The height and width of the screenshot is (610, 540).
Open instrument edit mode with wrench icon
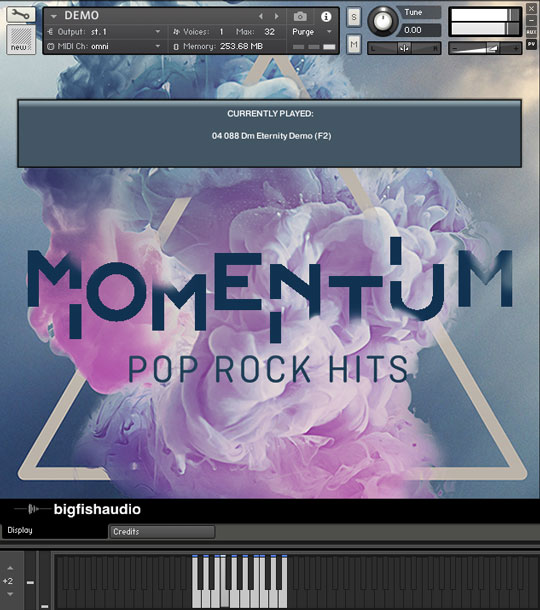coord(21,14)
